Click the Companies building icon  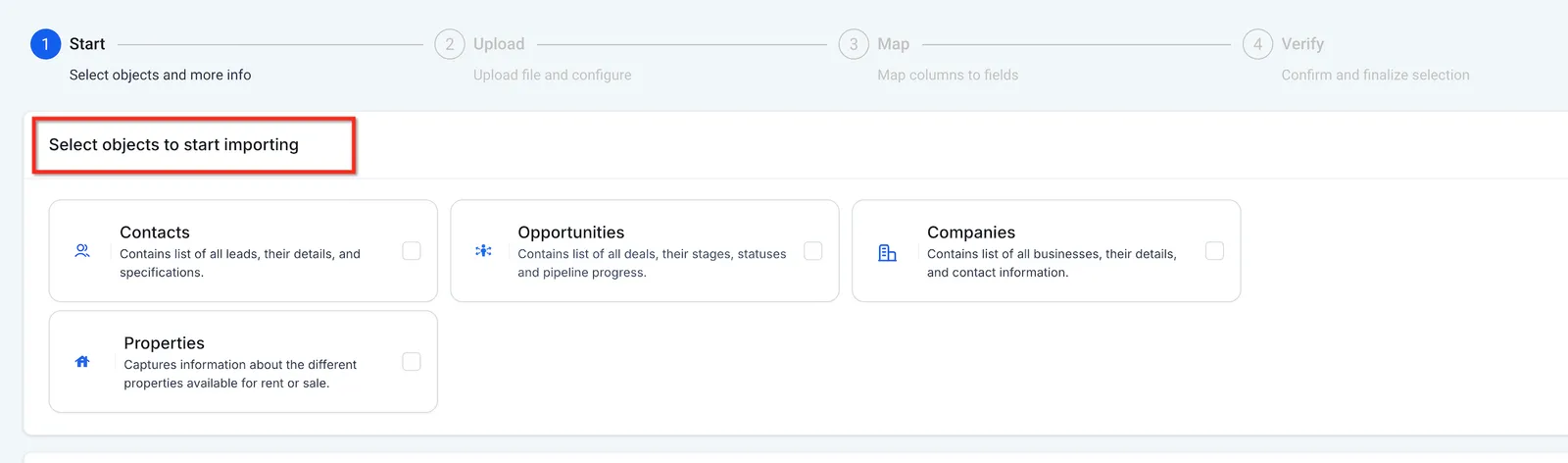[887, 253]
